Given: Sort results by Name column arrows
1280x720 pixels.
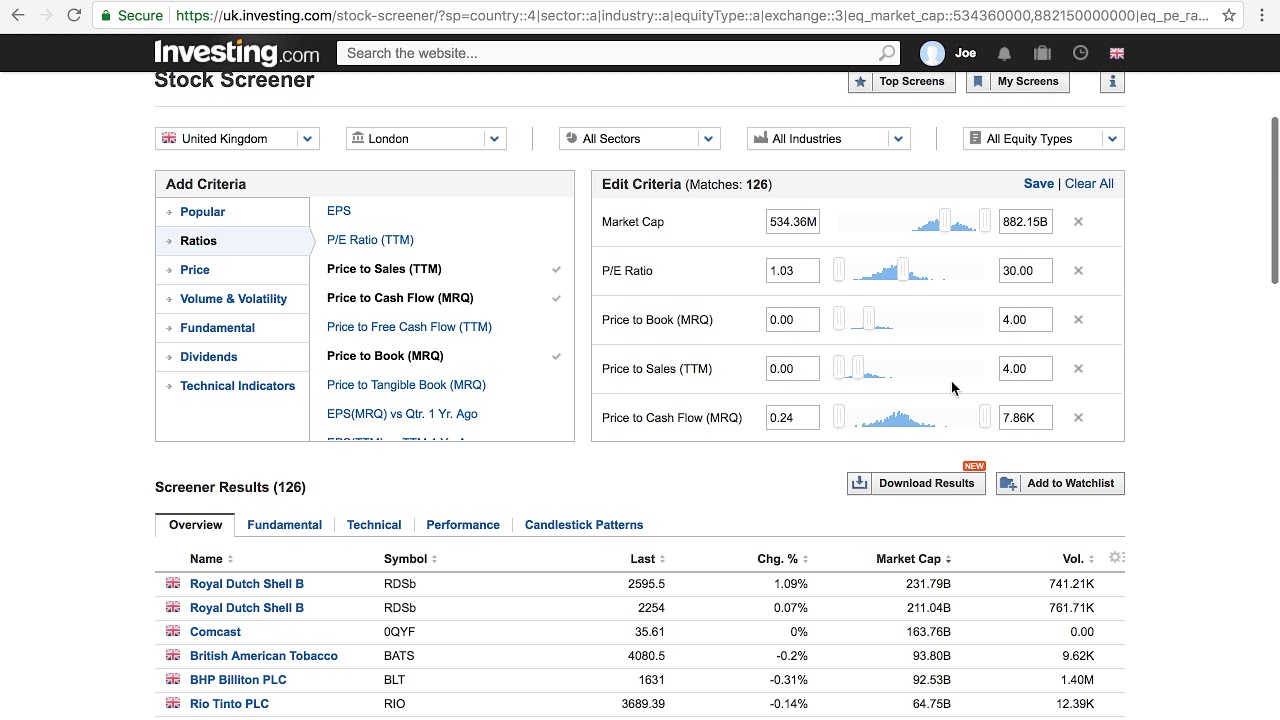Looking at the screenshot, I should click(x=230, y=559).
